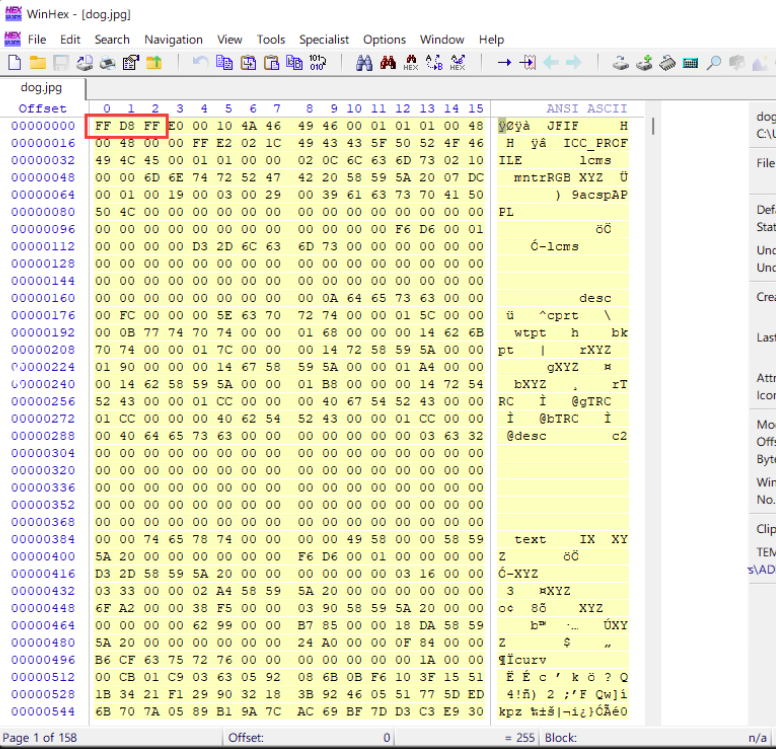Click the ANSI ASCII column header
The width and height of the screenshot is (776, 749).
586,108
